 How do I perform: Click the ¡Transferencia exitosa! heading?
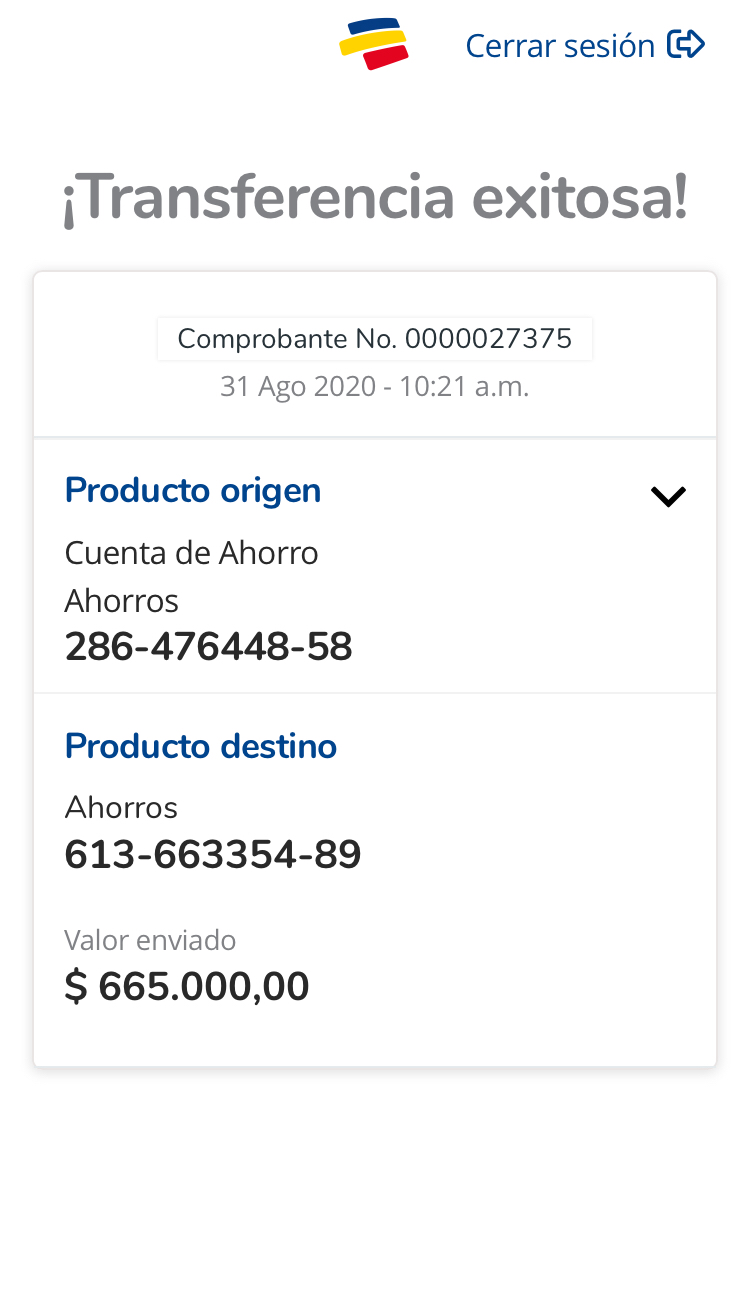[x=375, y=199]
